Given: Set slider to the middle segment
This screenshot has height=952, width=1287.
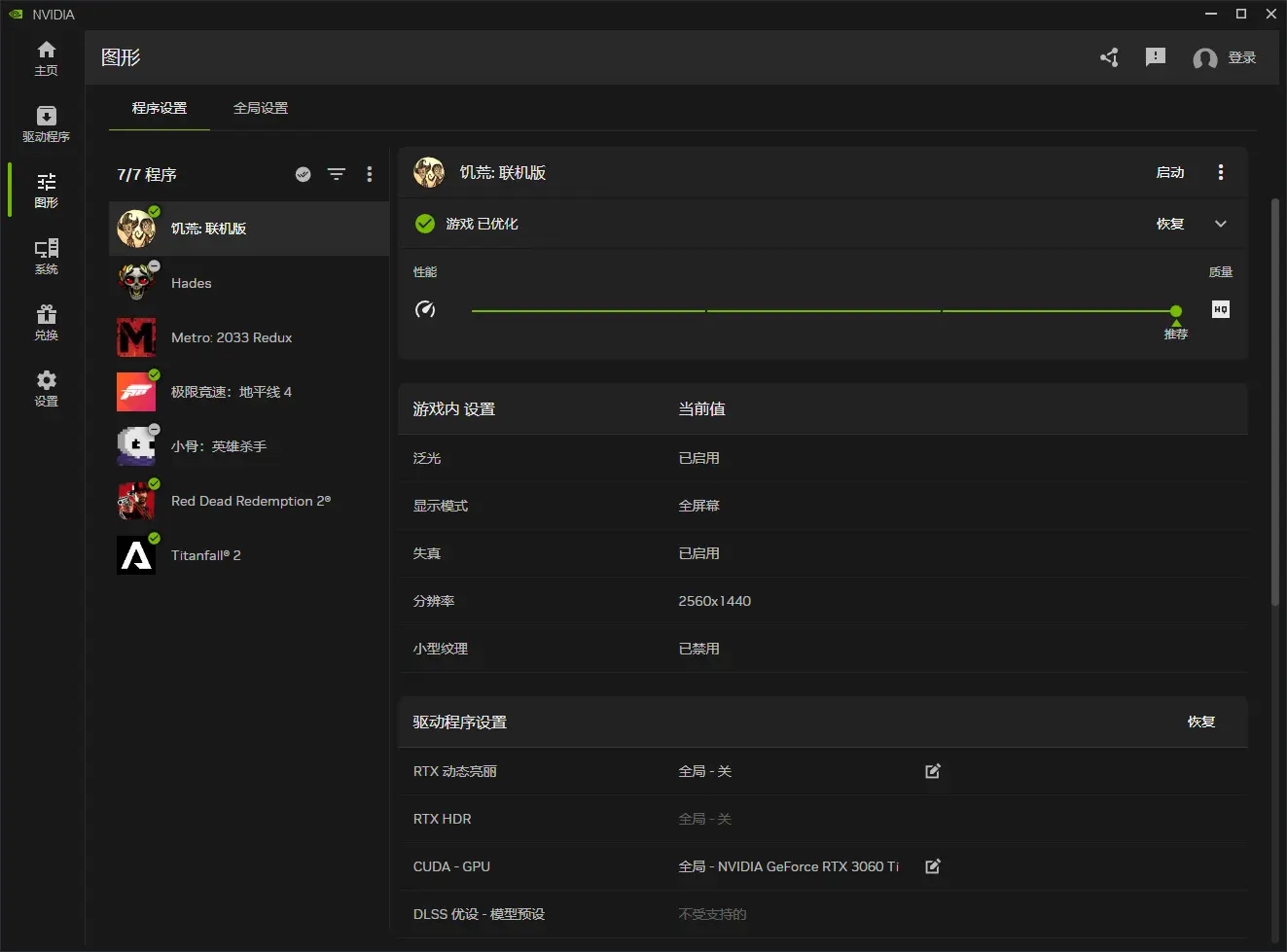Looking at the screenshot, I should pos(824,311).
